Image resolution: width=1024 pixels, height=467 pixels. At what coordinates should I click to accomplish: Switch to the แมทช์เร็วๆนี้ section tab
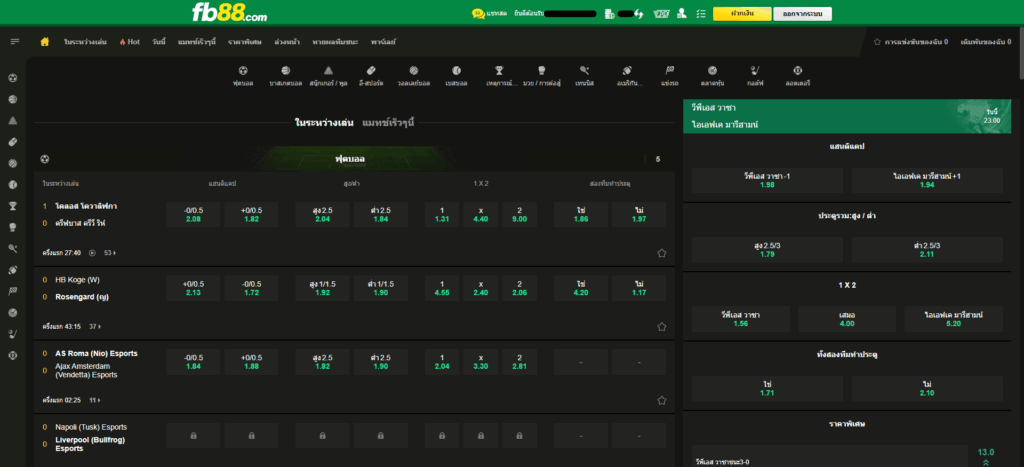pyautogui.click(x=388, y=122)
